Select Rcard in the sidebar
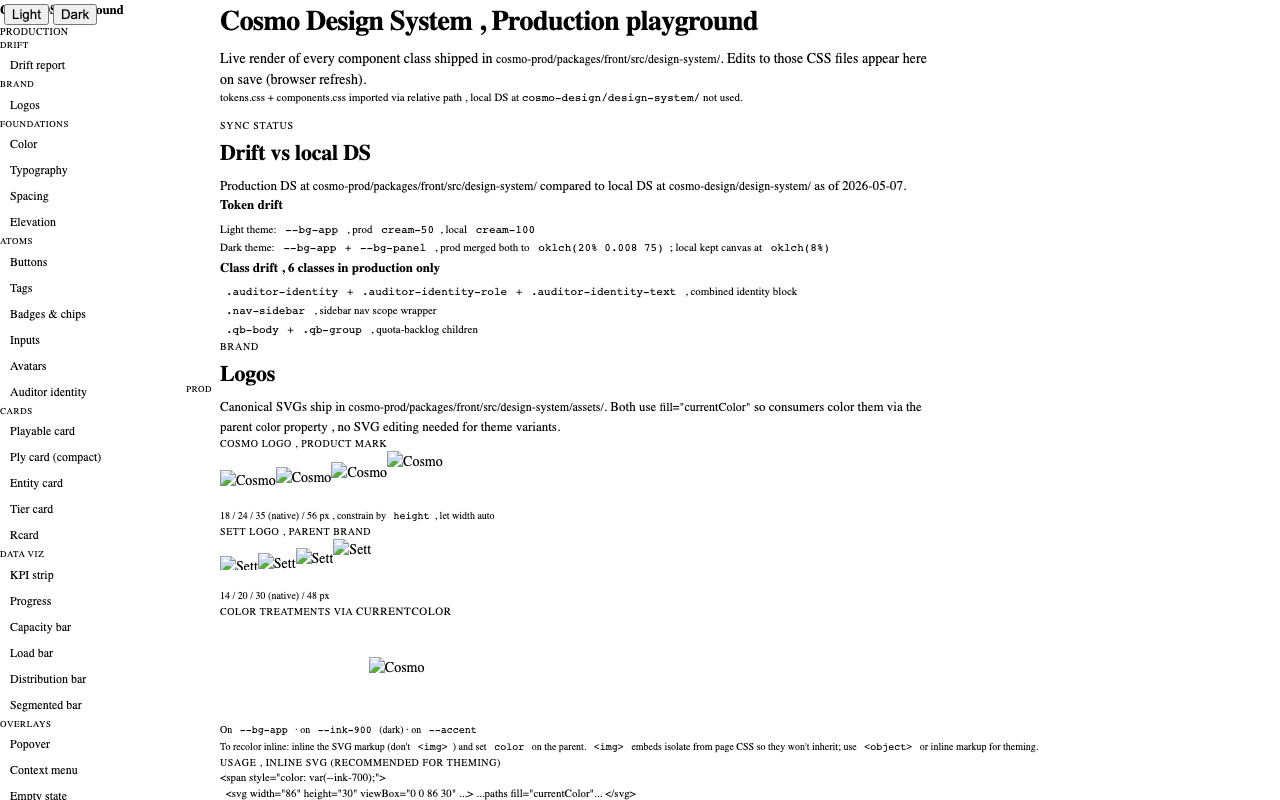 (x=24, y=535)
